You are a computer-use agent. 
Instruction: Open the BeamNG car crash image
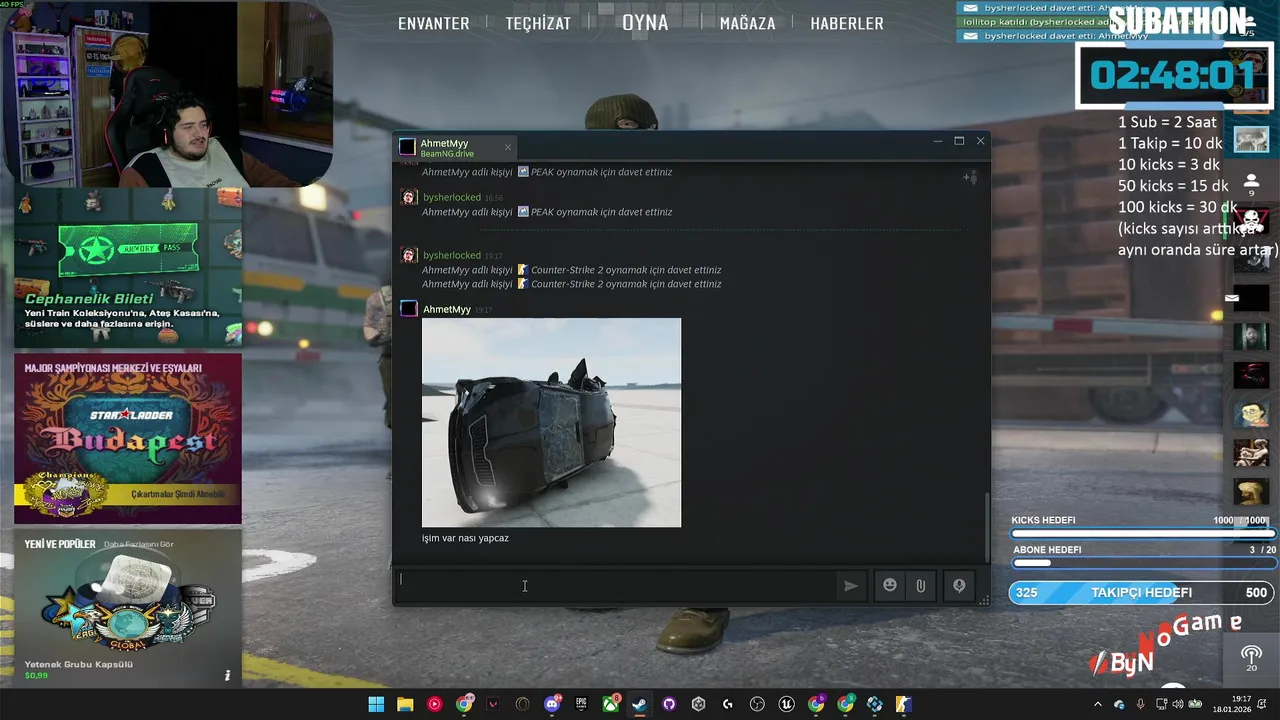(x=551, y=422)
